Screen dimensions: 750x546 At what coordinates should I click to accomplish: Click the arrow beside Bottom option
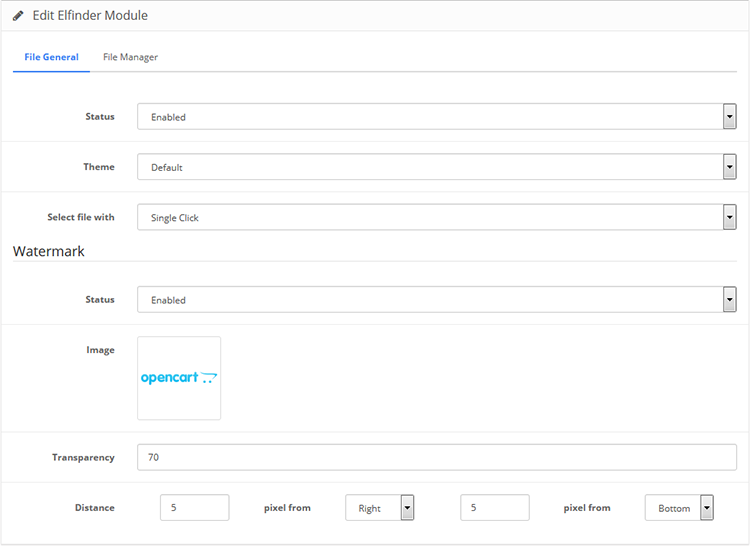[707, 508]
